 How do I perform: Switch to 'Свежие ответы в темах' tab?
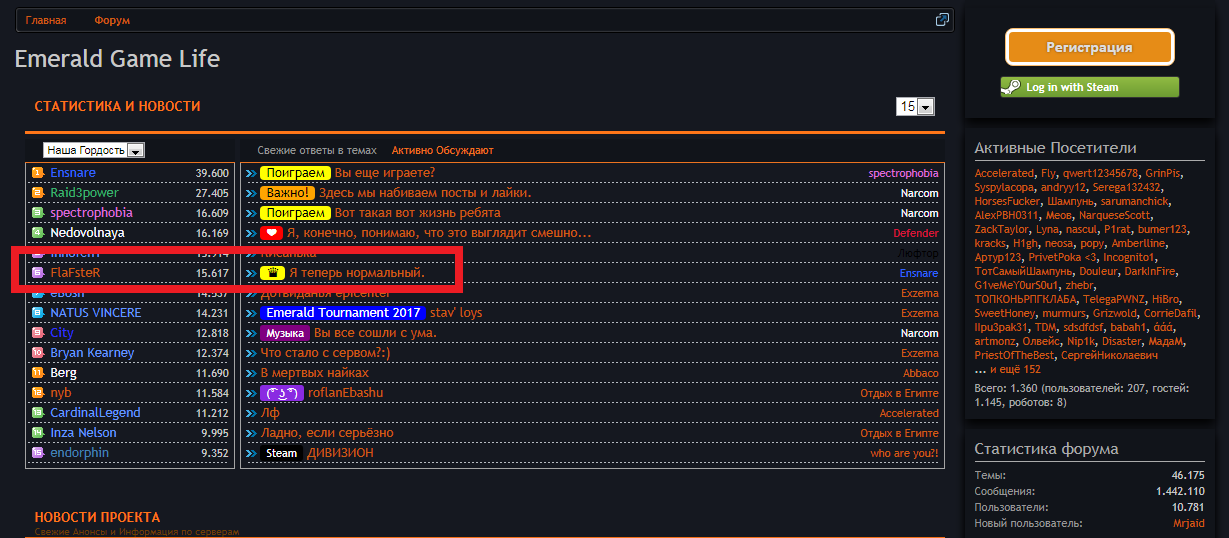(317, 150)
